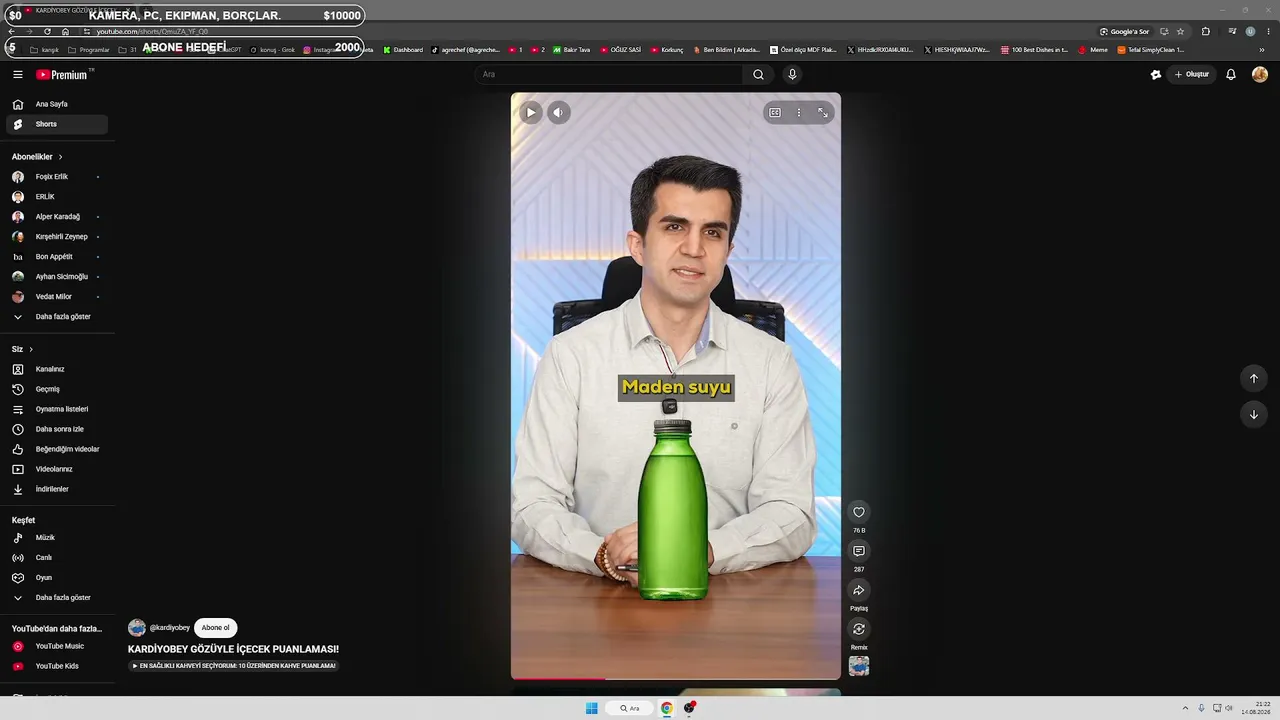The height and width of the screenshot is (720, 1280).
Task: Click the Oluştur create button
Action: pos(1192,74)
